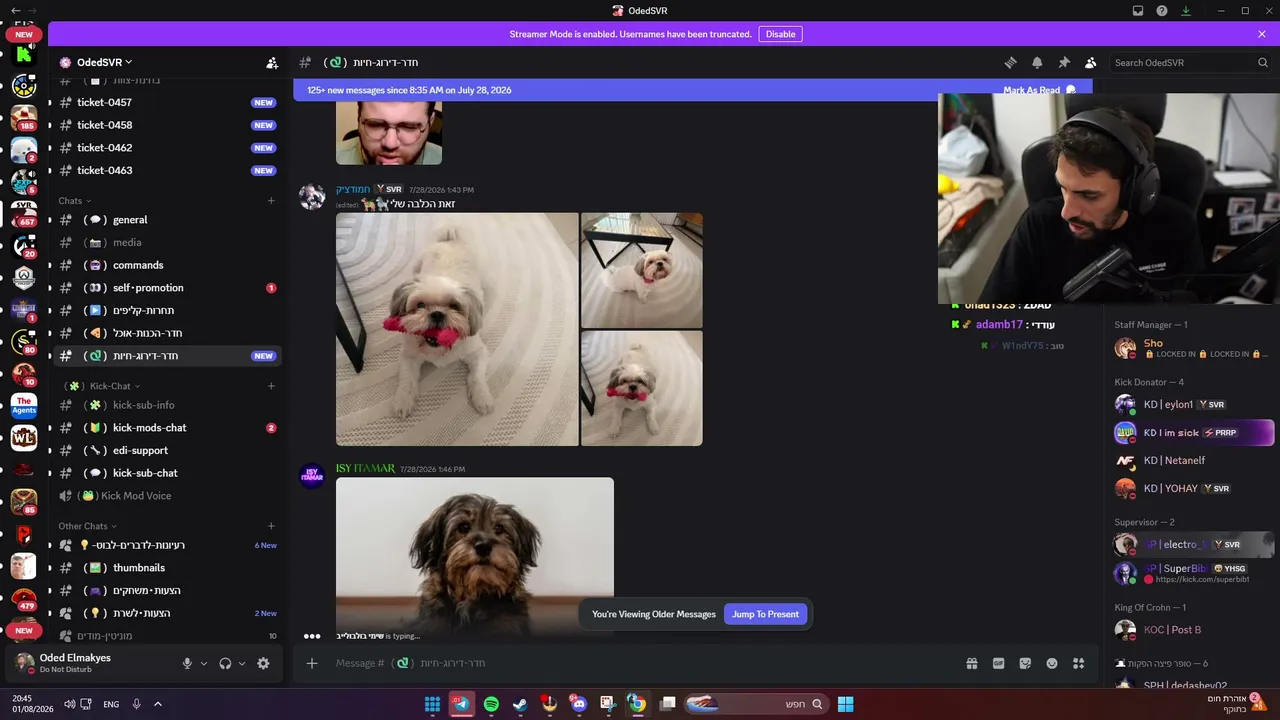
Task: Click the plus attachment button
Action: click(312, 663)
